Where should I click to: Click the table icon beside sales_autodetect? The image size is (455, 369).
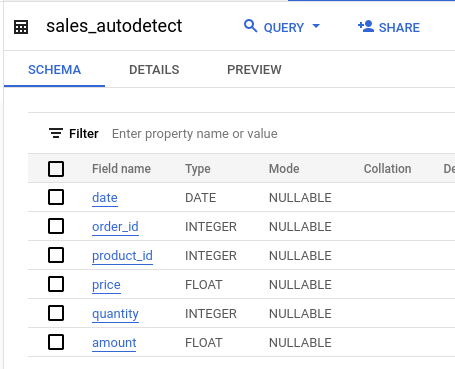click(21, 27)
